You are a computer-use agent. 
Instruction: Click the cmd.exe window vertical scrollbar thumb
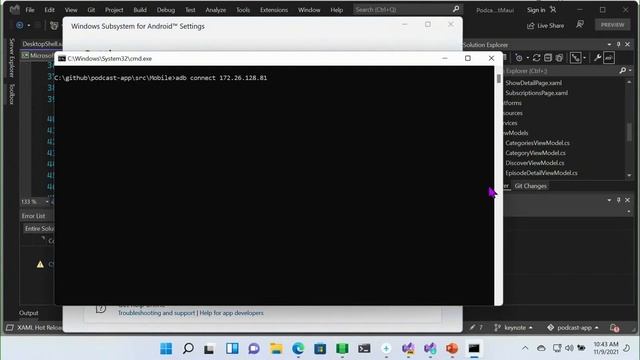click(499, 79)
